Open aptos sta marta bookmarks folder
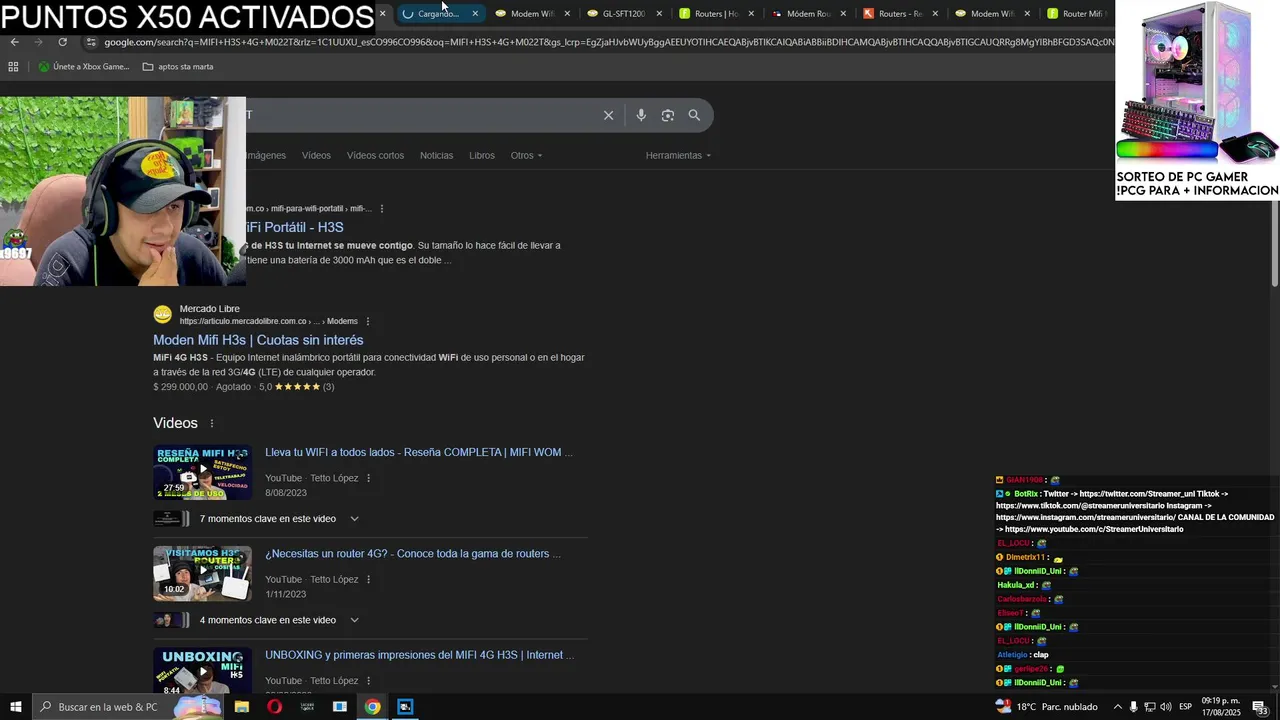 coord(178,67)
